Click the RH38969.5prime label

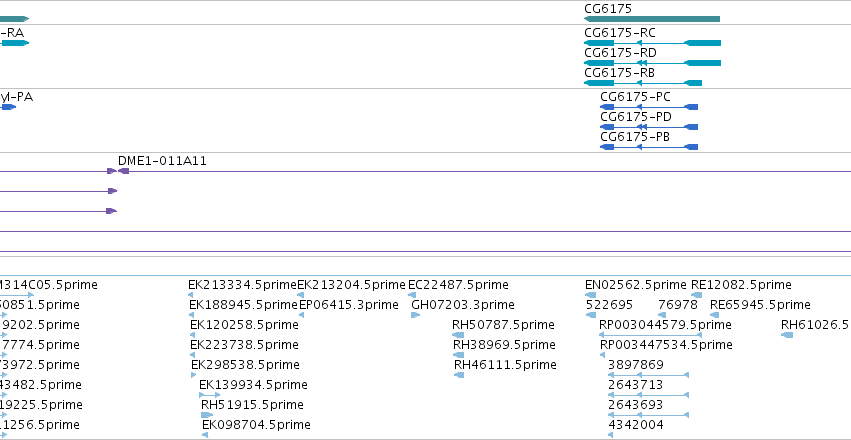click(505, 345)
